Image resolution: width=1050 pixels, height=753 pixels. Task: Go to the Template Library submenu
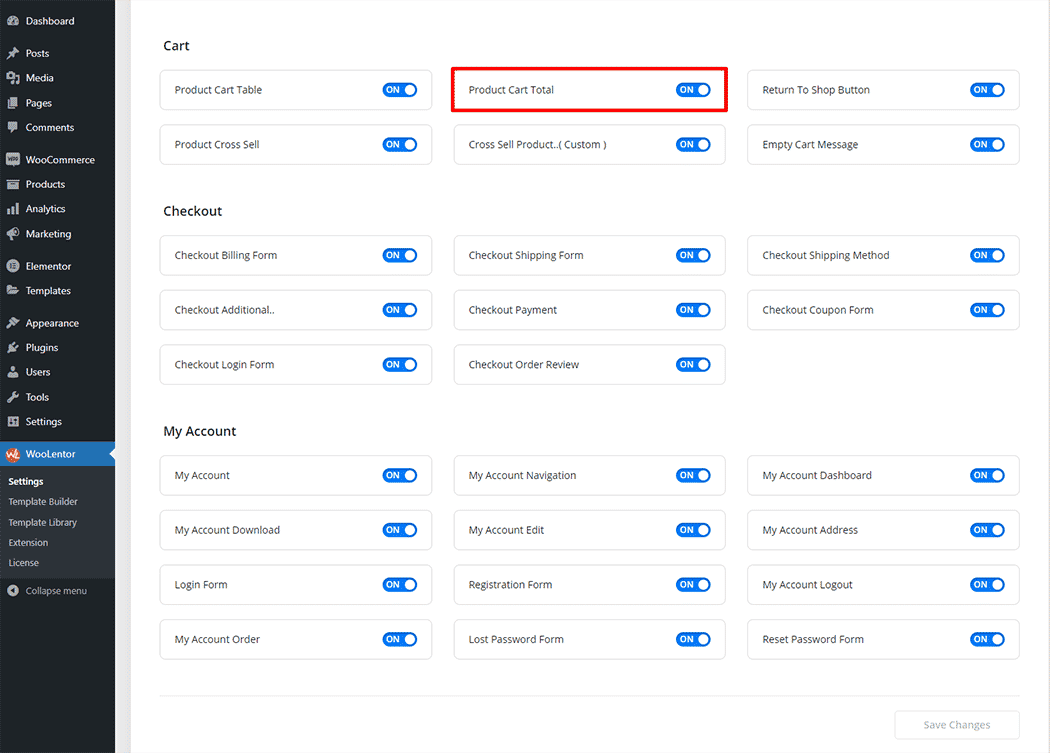[x=43, y=522]
